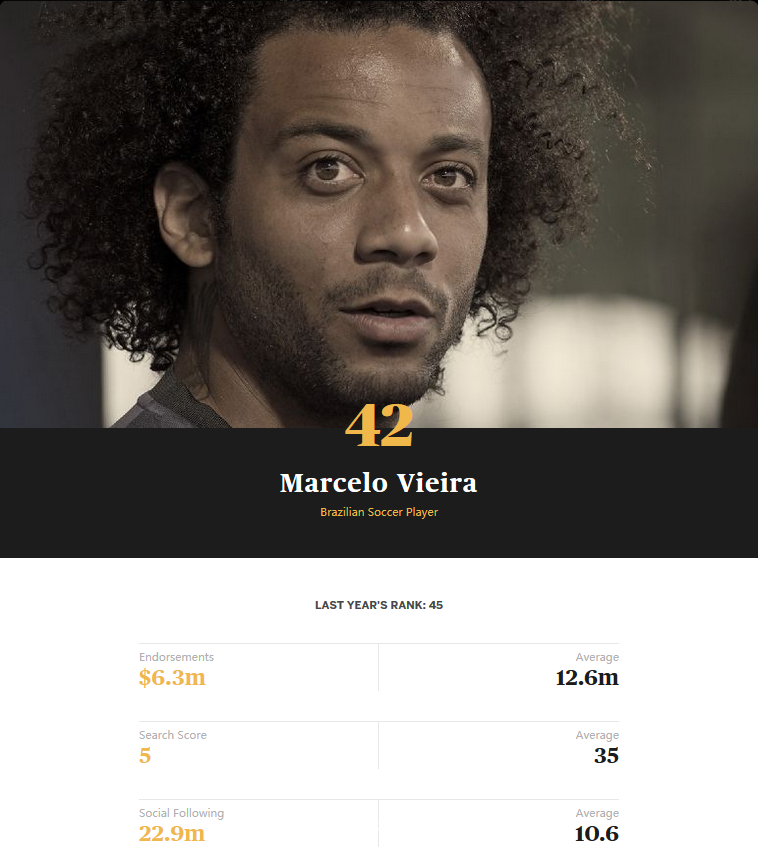Click the Brazilian Soccer Player subtitle

379,512
